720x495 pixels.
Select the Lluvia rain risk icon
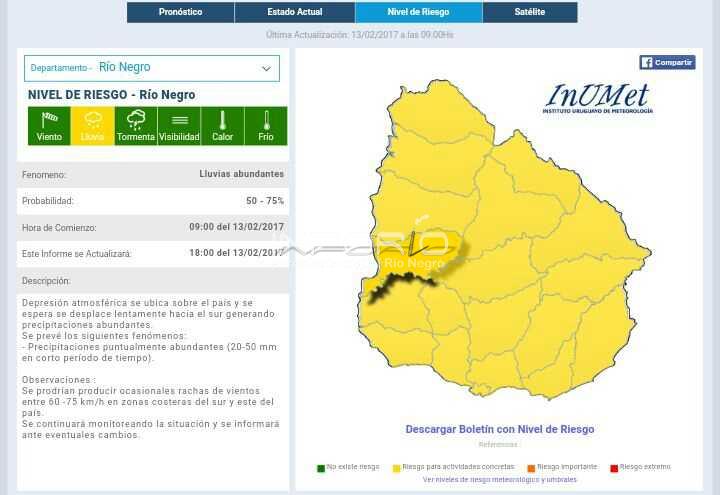[92, 126]
